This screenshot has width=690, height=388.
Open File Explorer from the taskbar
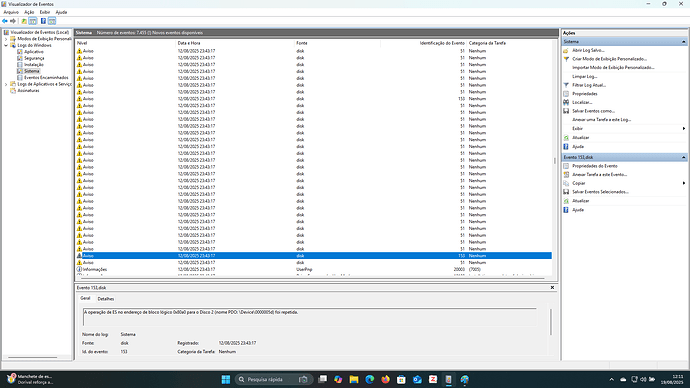[354, 379]
